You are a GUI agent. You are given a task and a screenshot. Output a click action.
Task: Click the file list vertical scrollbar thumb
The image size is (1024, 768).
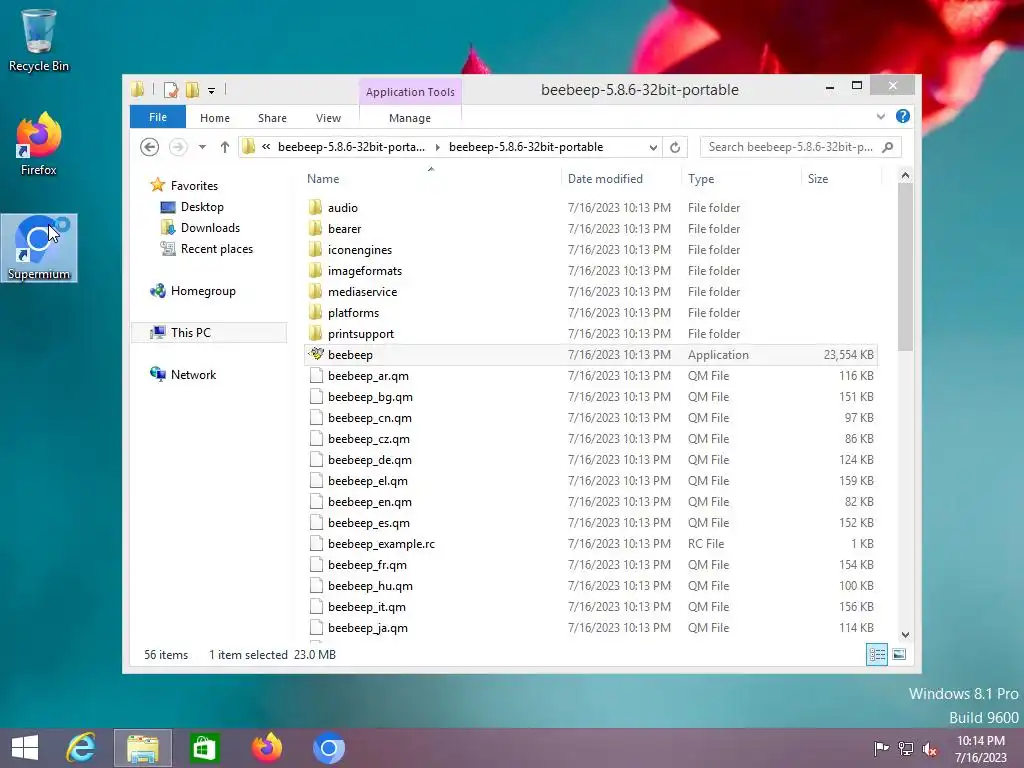[x=904, y=266]
